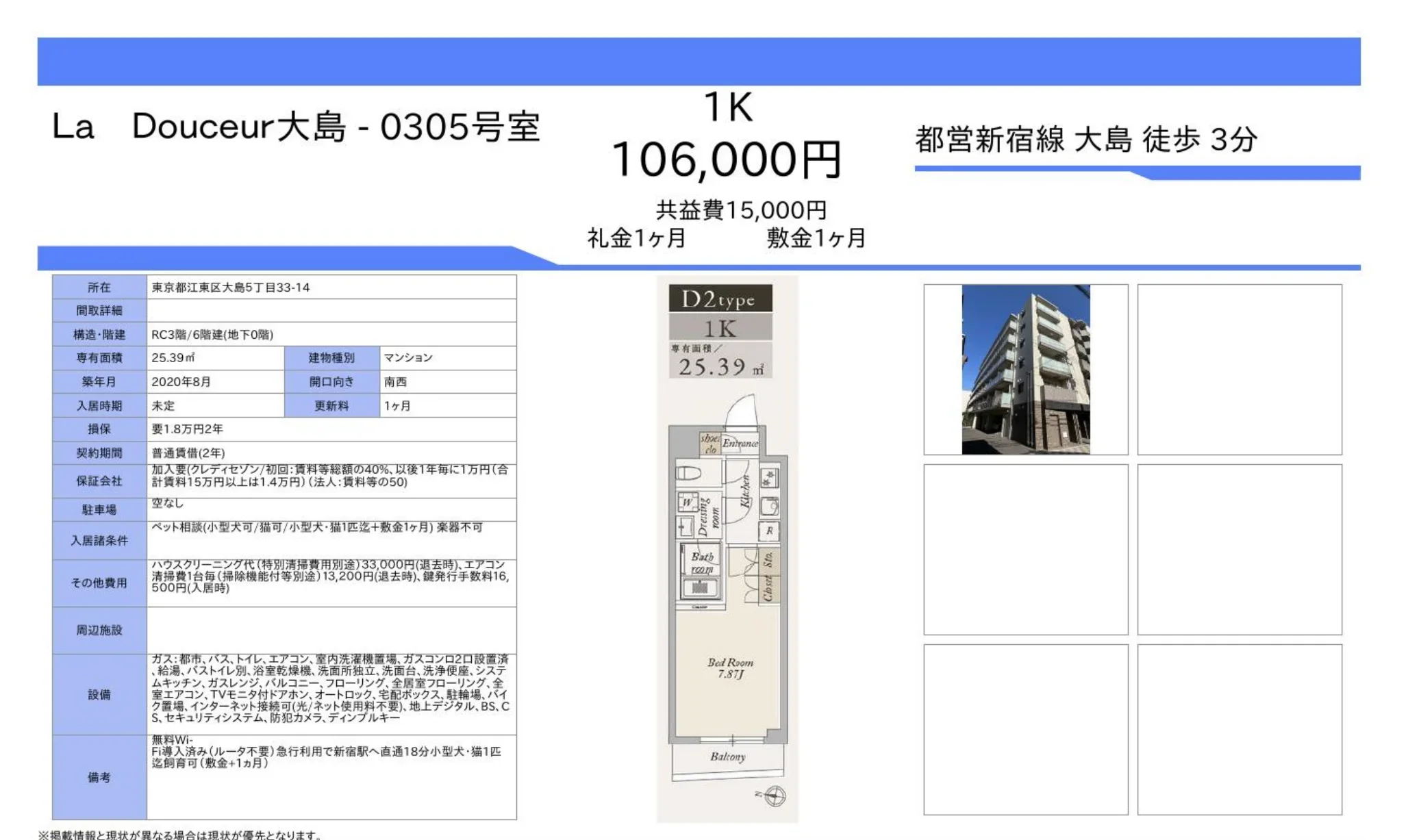Click the washing machine W symbol
The image size is (1408, 840).
click(x=688, y=502)
